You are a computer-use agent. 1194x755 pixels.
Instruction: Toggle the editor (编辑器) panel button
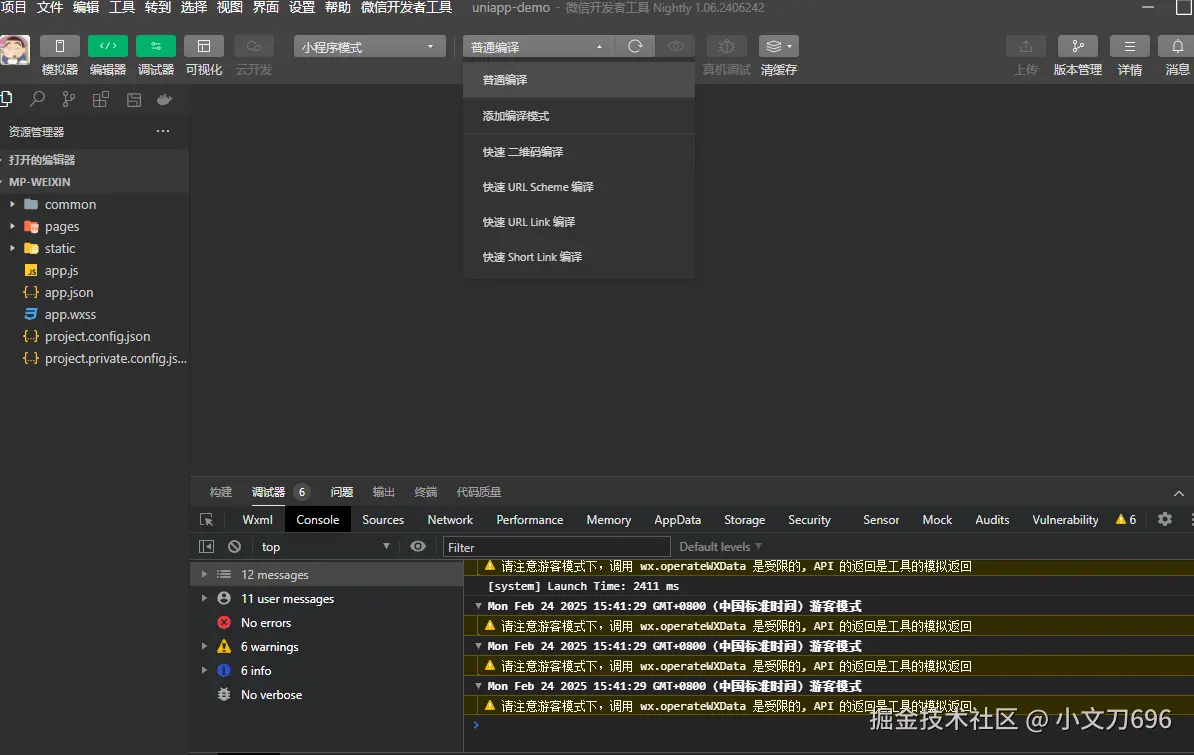click(x=107, y=46)
